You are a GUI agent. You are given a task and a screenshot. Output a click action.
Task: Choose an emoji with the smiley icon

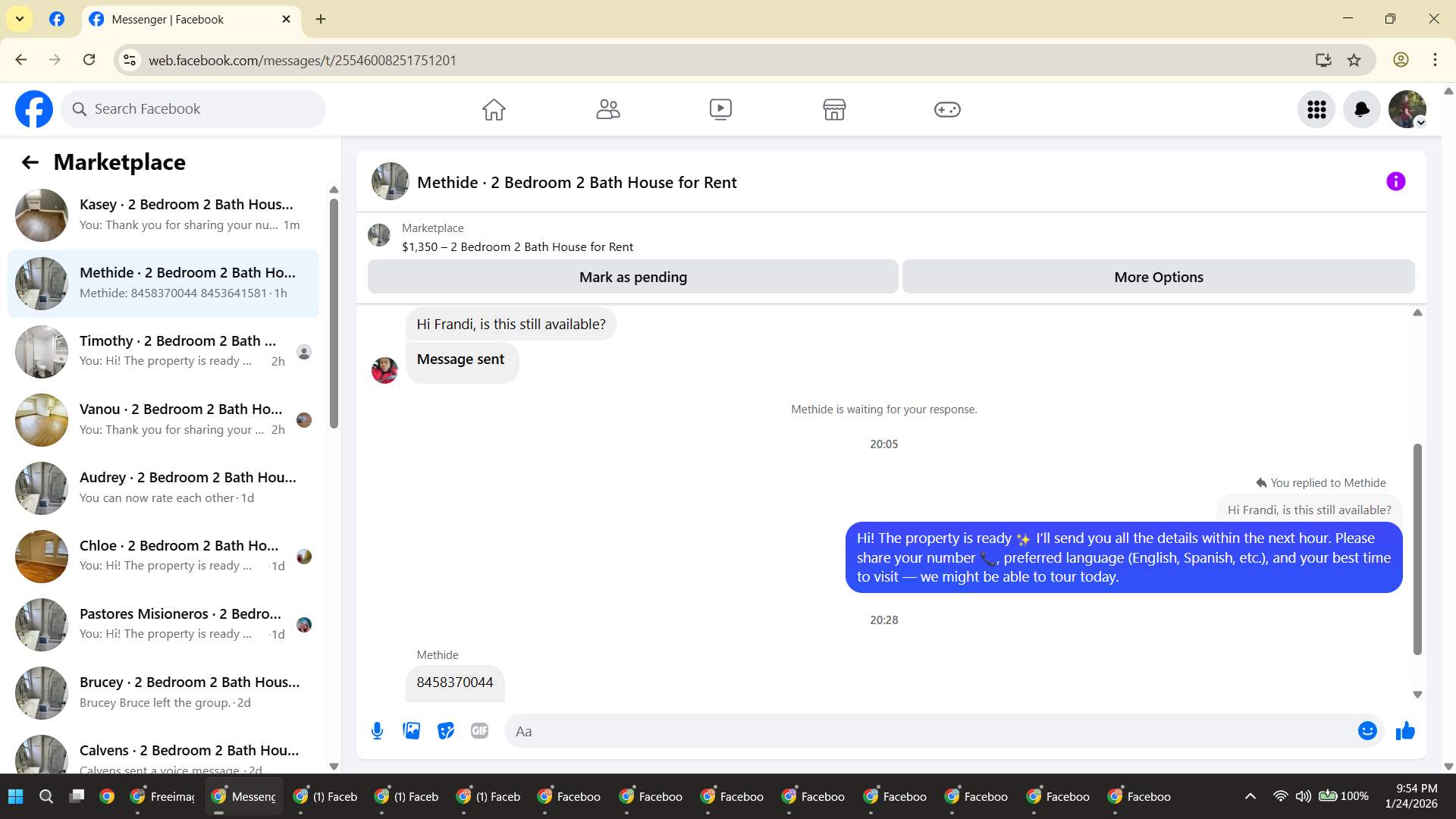click(x=1367, y=731)
